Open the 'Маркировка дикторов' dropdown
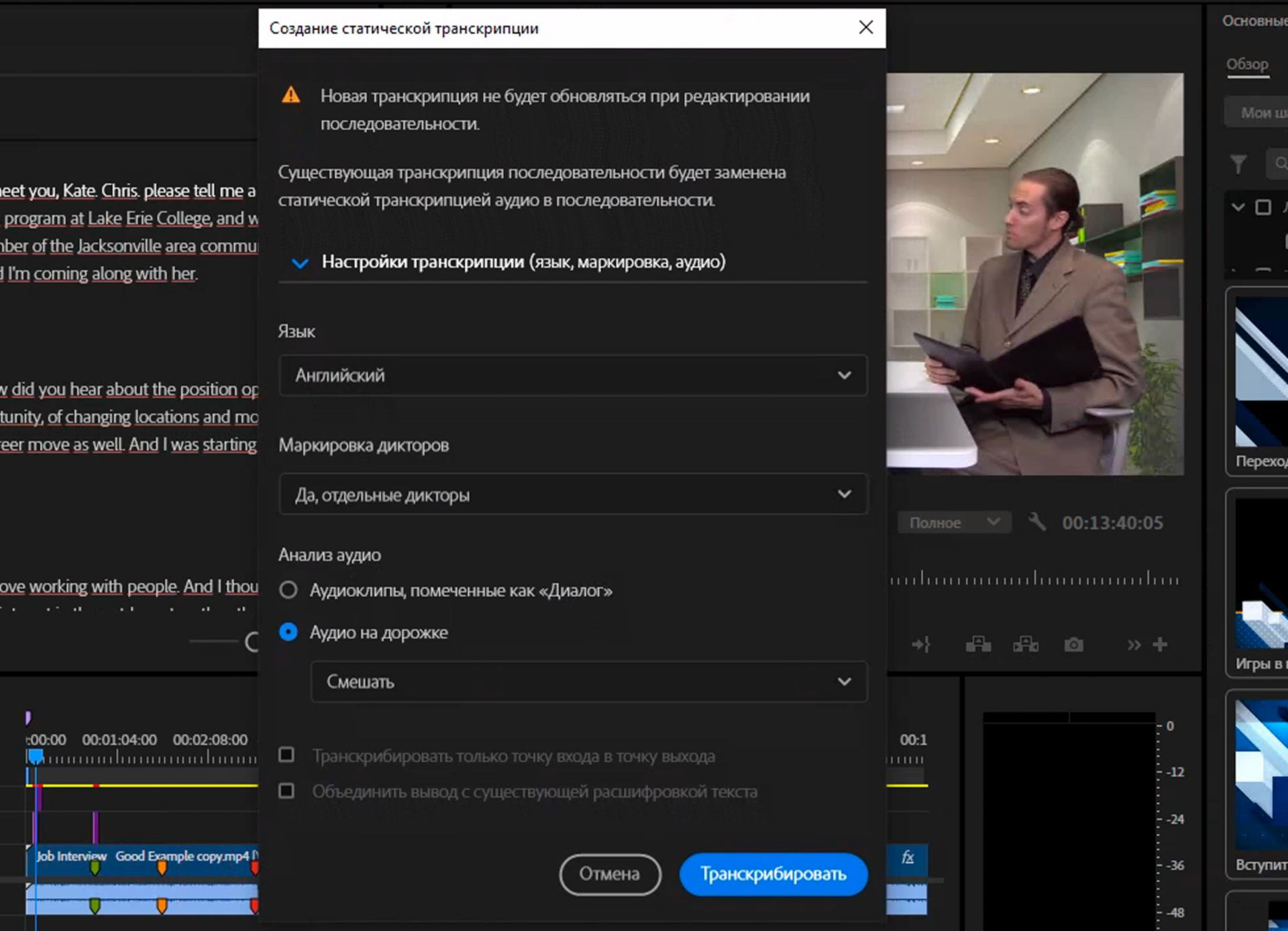Viewport: 1288px width, 931px height. 572,494
